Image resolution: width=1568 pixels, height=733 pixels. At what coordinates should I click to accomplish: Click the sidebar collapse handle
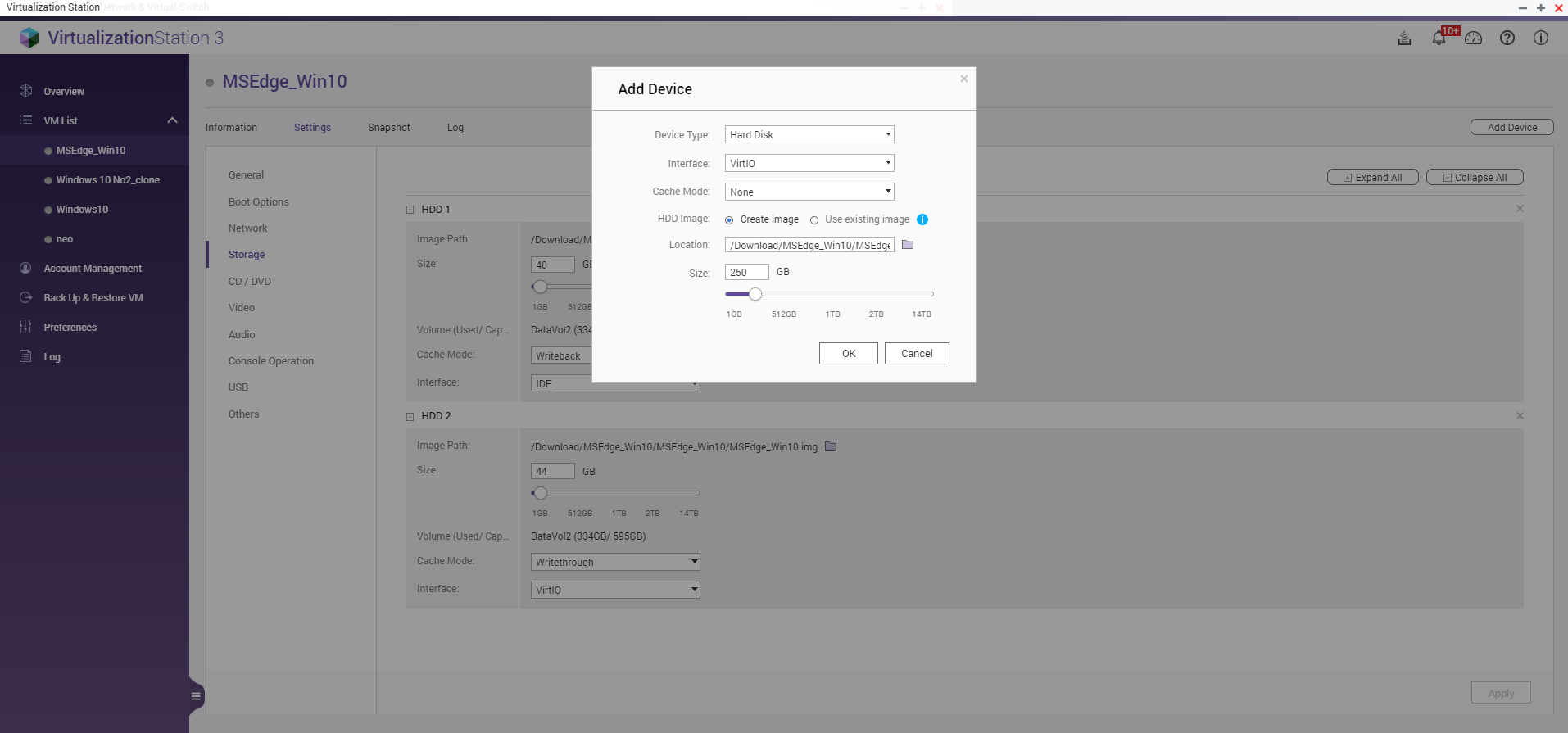[196, 696]
